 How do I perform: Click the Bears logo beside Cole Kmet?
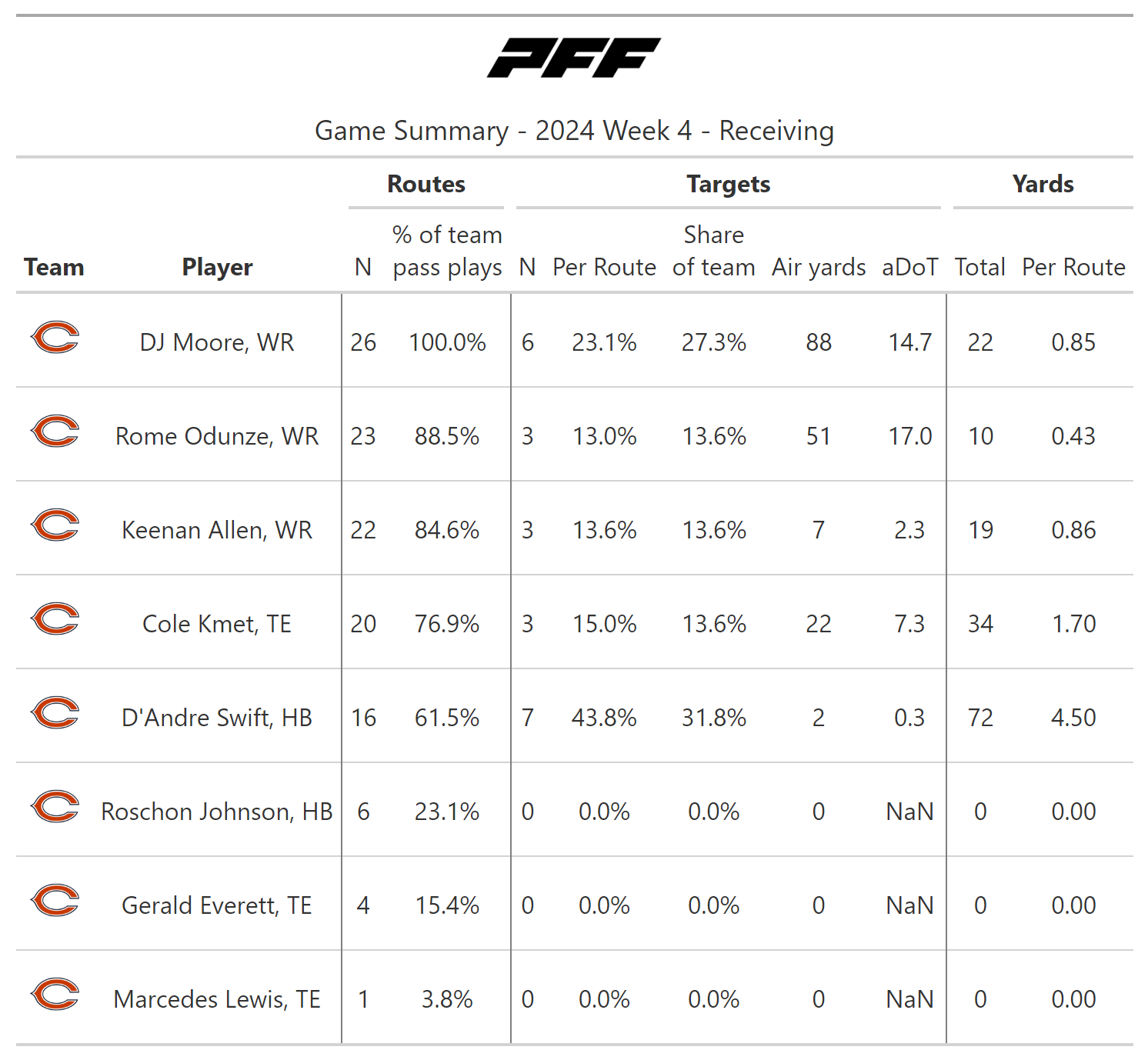(55, 619)
